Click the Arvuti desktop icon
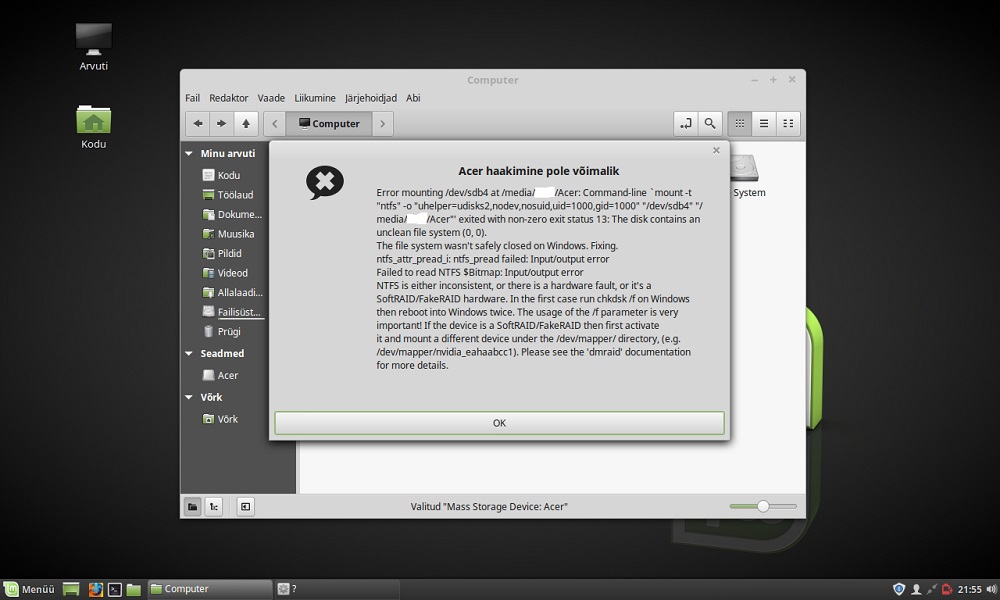 point(93,46)
